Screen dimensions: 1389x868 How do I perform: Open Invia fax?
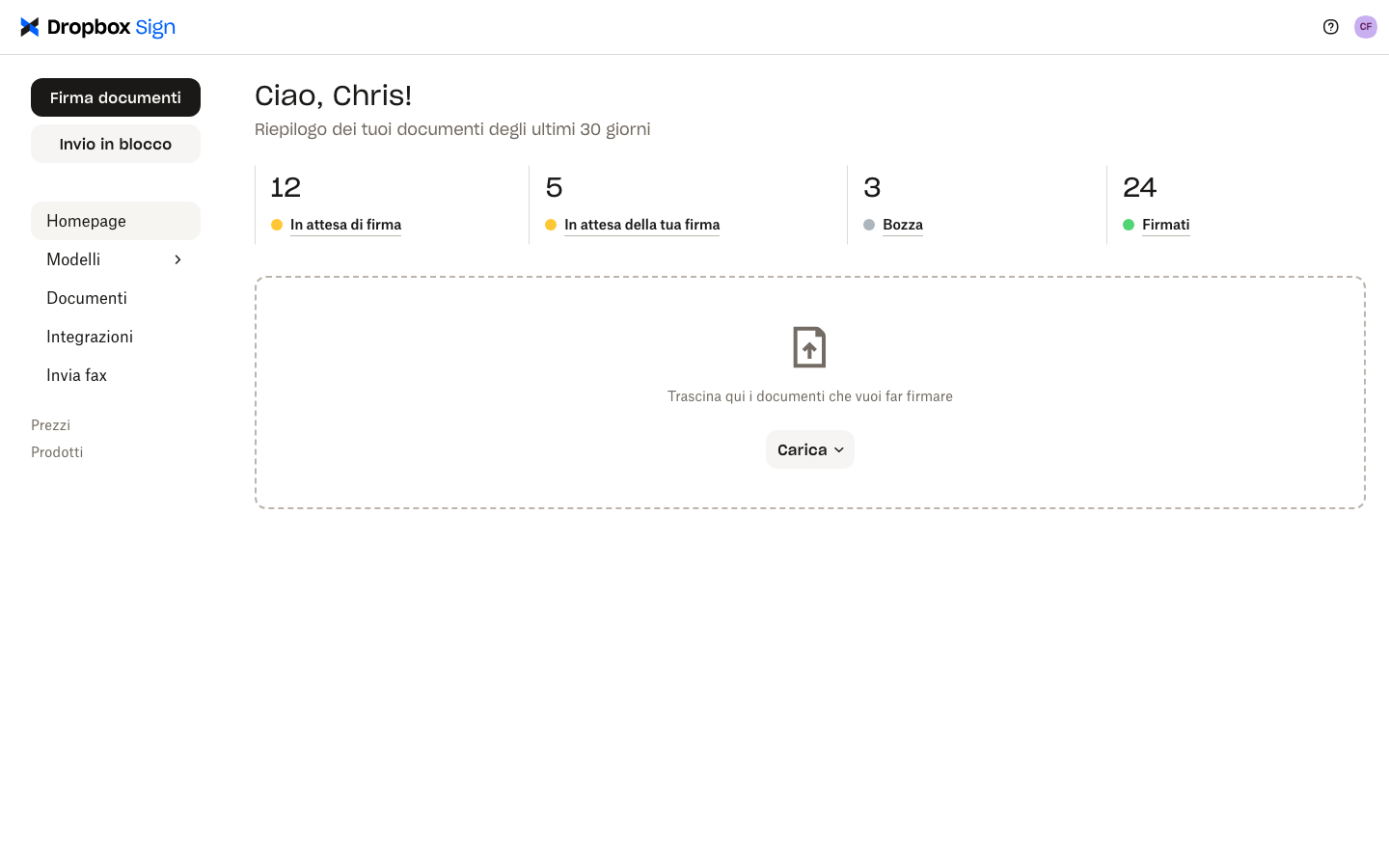pyautogui.click(x=76, y=375)
